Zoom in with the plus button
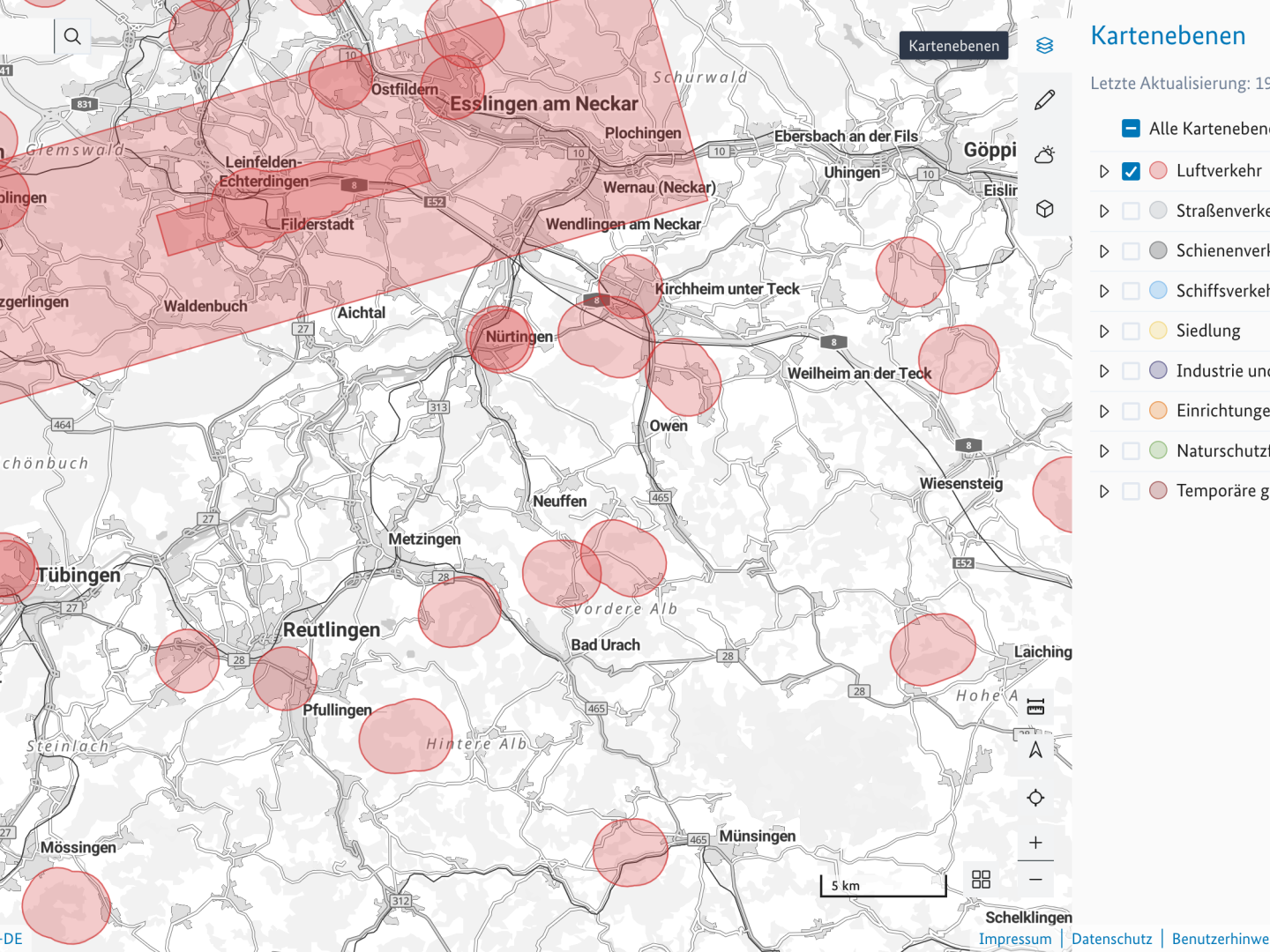 pos(1035,843)
